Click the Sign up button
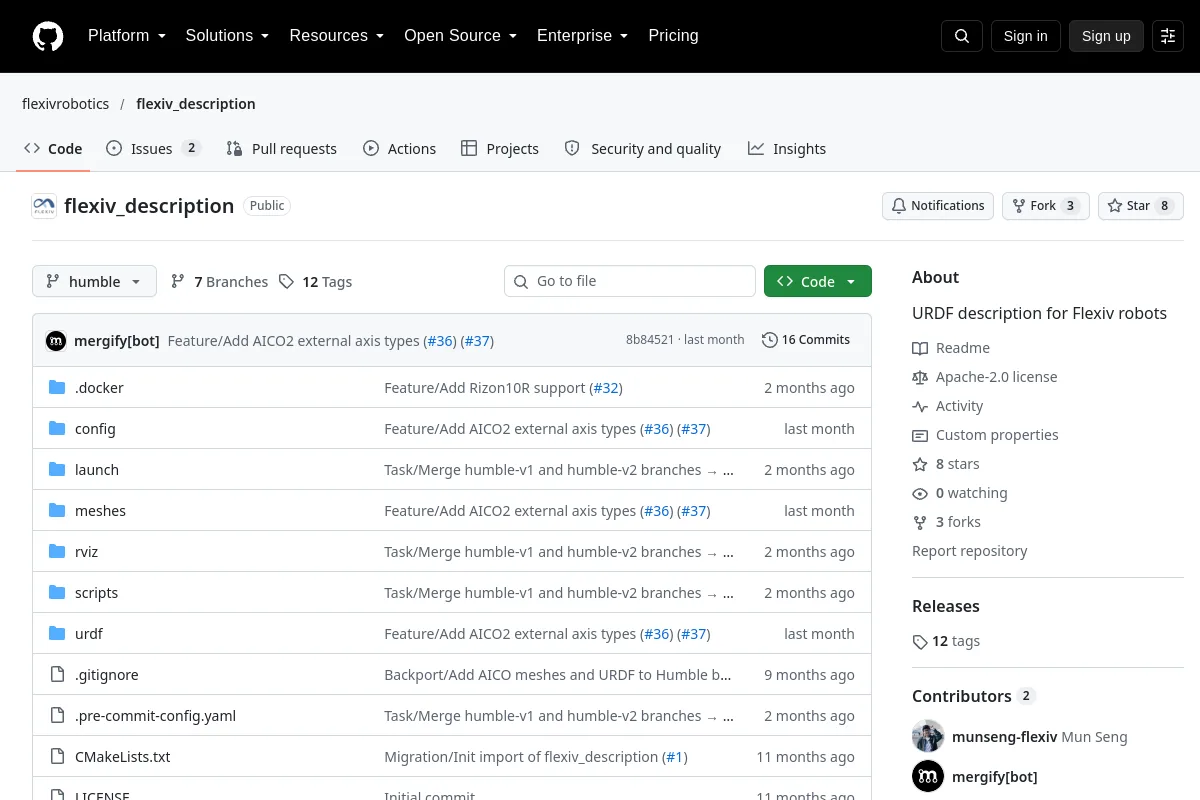The width and height of the screenshot is (1200, 800). 1106,36
